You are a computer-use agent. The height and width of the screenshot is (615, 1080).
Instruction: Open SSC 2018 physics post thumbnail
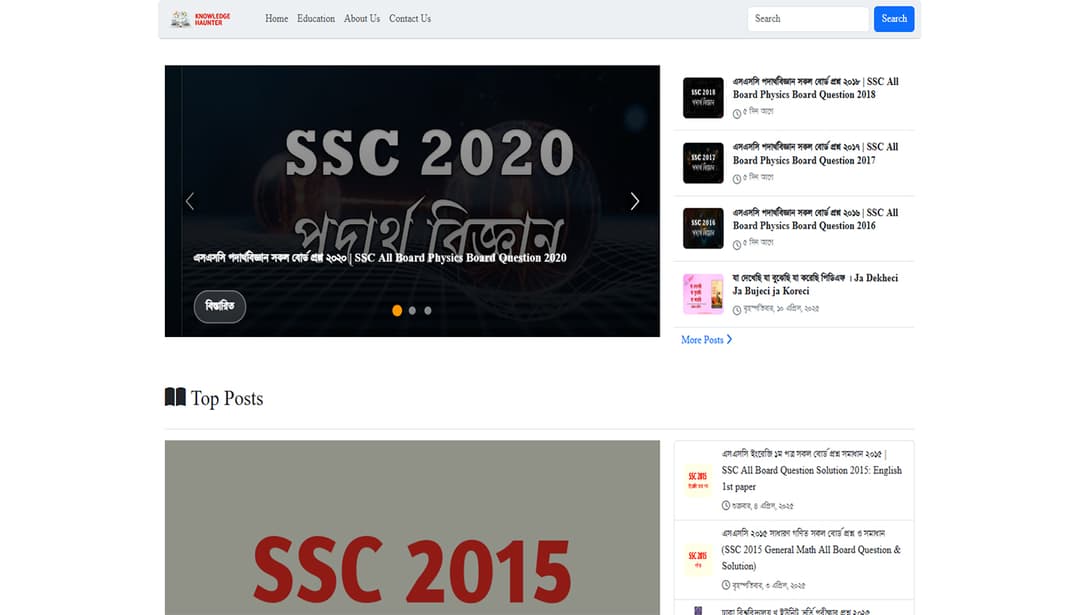703,97
